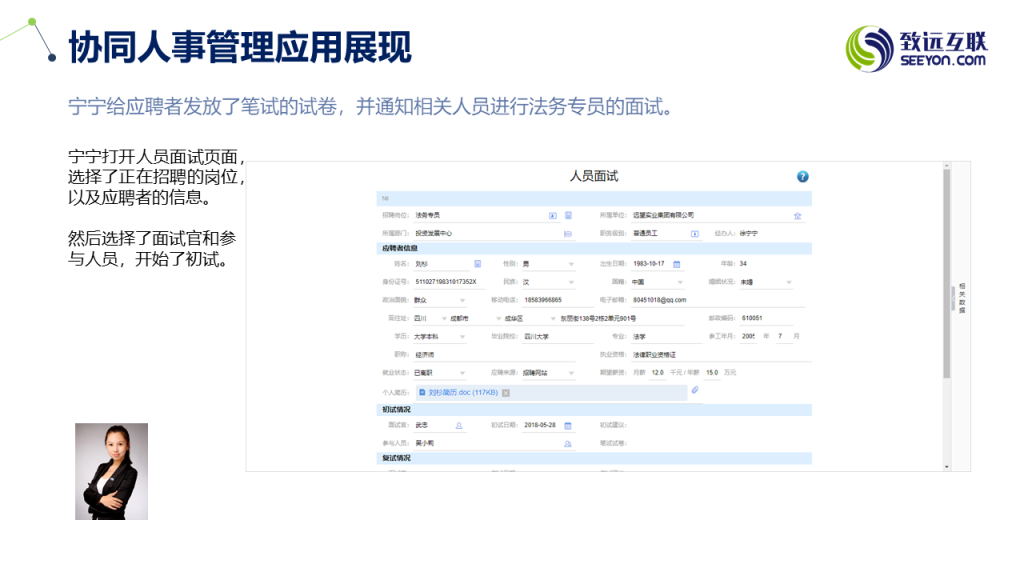Click the form icon next to 姓名 field

pyautogui.click(x=478, y=264)
